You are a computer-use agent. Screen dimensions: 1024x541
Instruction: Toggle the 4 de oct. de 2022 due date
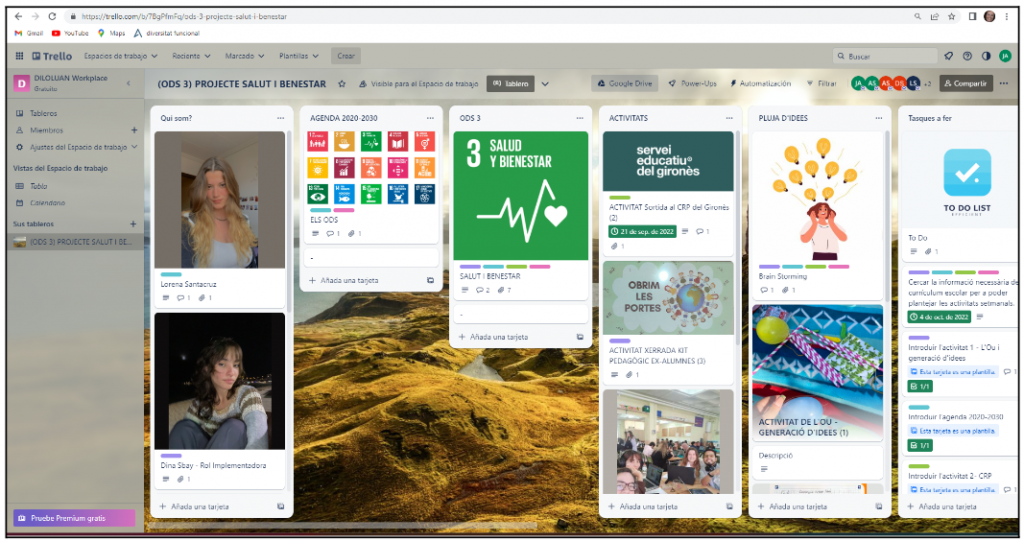coord(940,317)
